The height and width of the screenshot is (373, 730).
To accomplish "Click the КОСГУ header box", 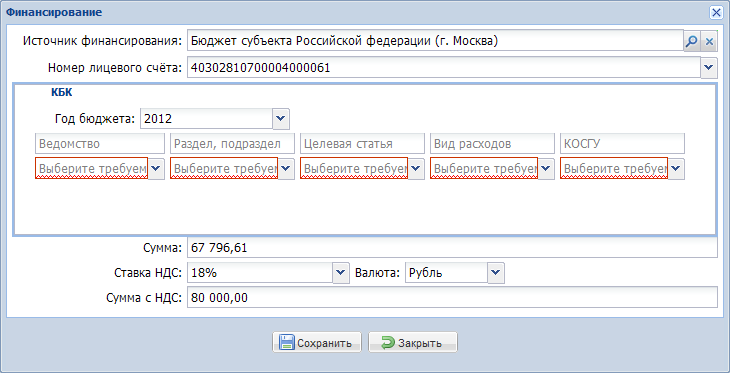I will tap(622, 144).
